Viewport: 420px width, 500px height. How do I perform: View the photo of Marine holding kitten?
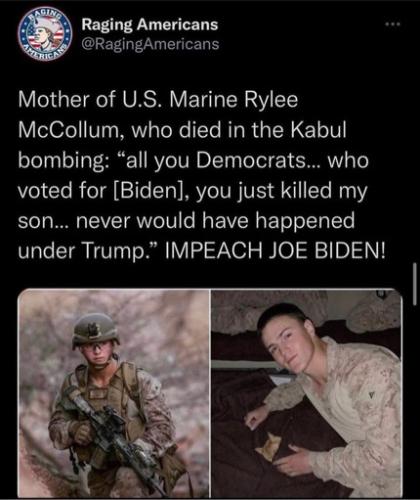(x=307, y=393)
